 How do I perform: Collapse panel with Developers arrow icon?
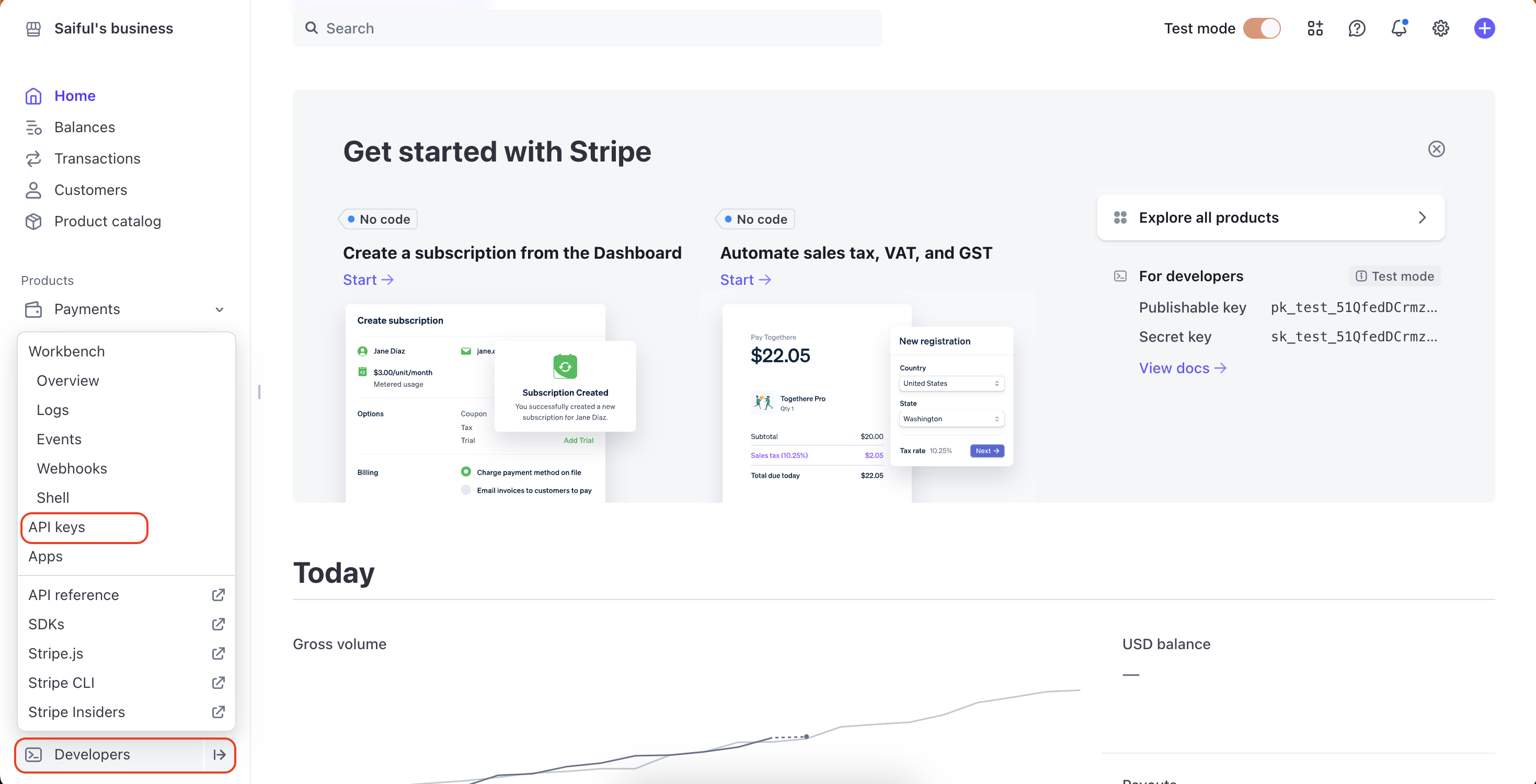pos(220,754)
